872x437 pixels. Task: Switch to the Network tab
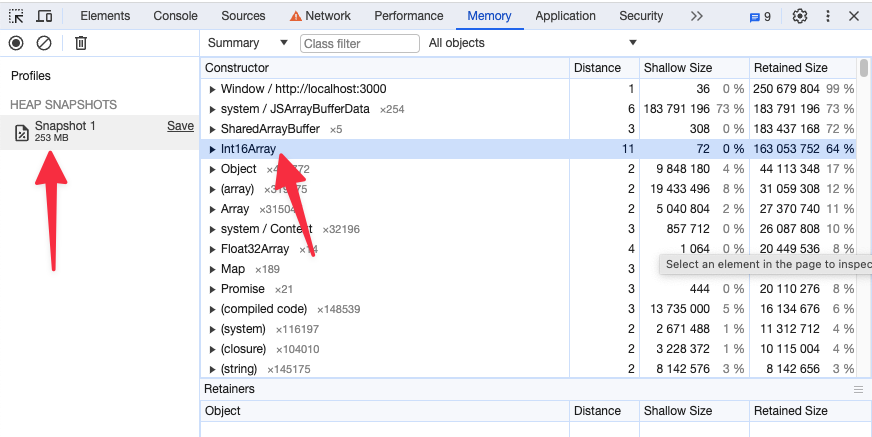[320, 16]
